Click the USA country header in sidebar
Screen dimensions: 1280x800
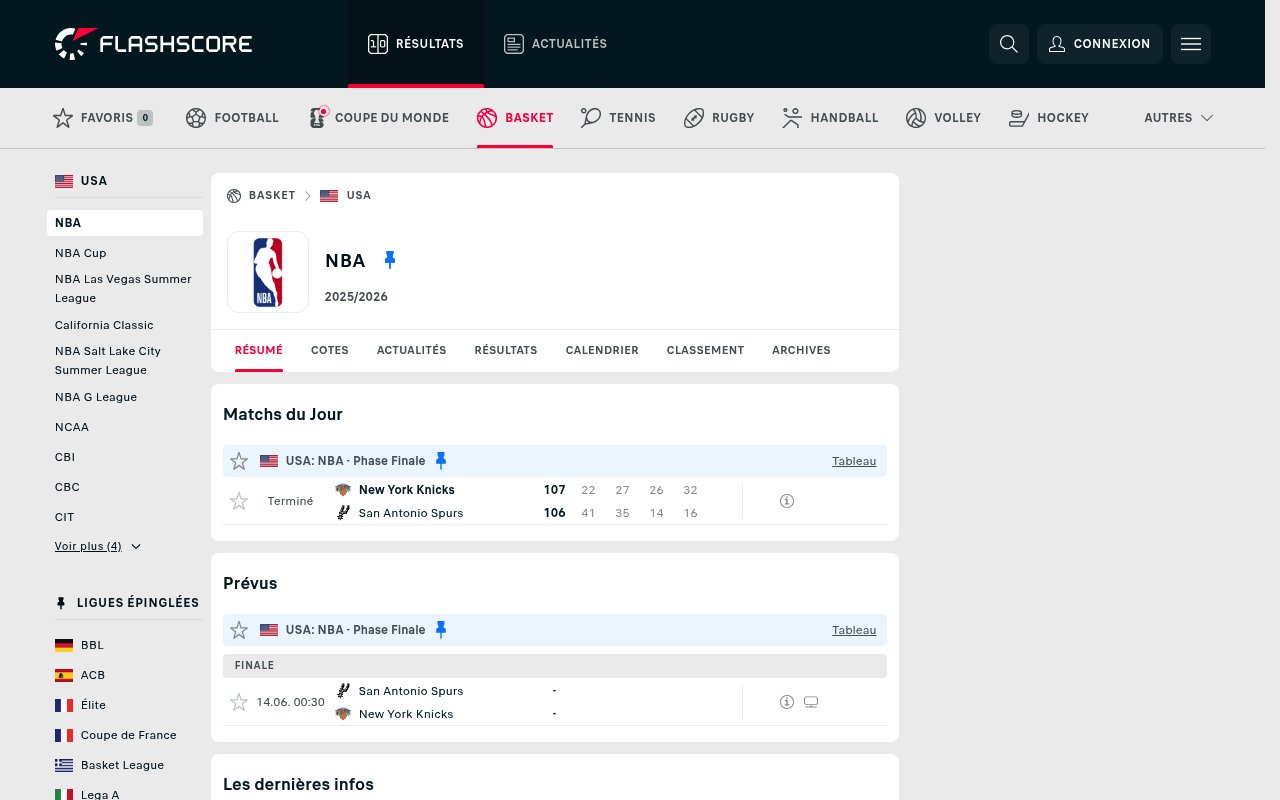point(81,181)
